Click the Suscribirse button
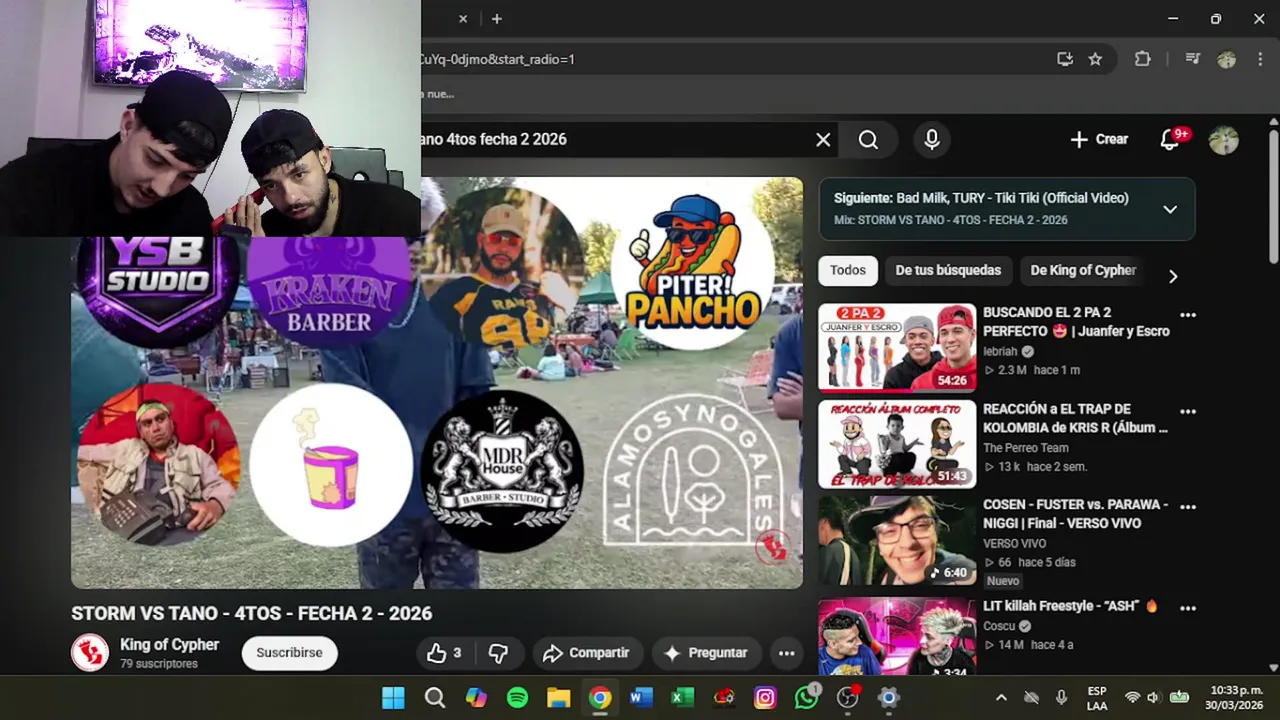1280x720 pixels. click(289, 653)
